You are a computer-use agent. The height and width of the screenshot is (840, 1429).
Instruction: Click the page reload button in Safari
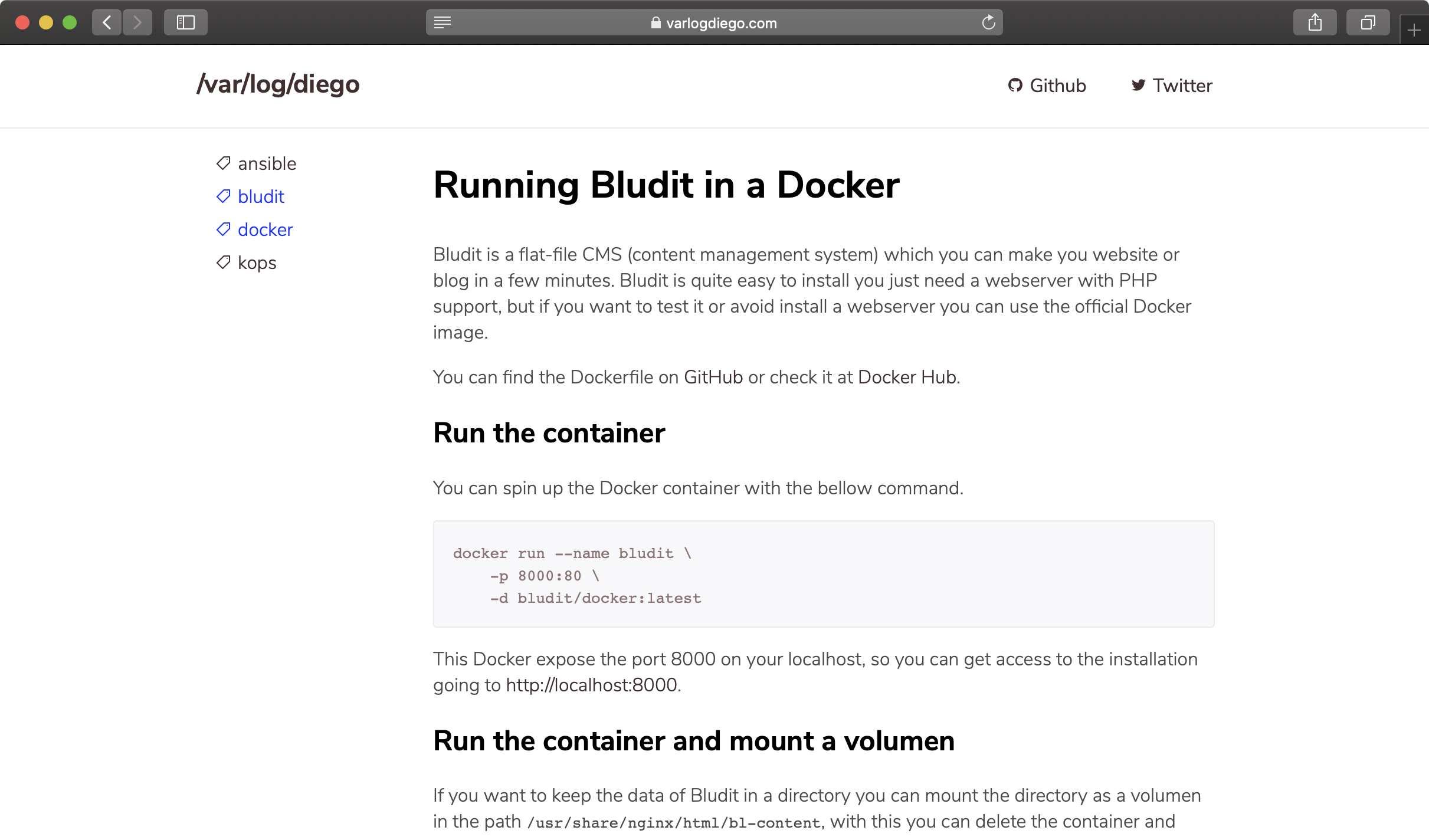coord(988,22)
